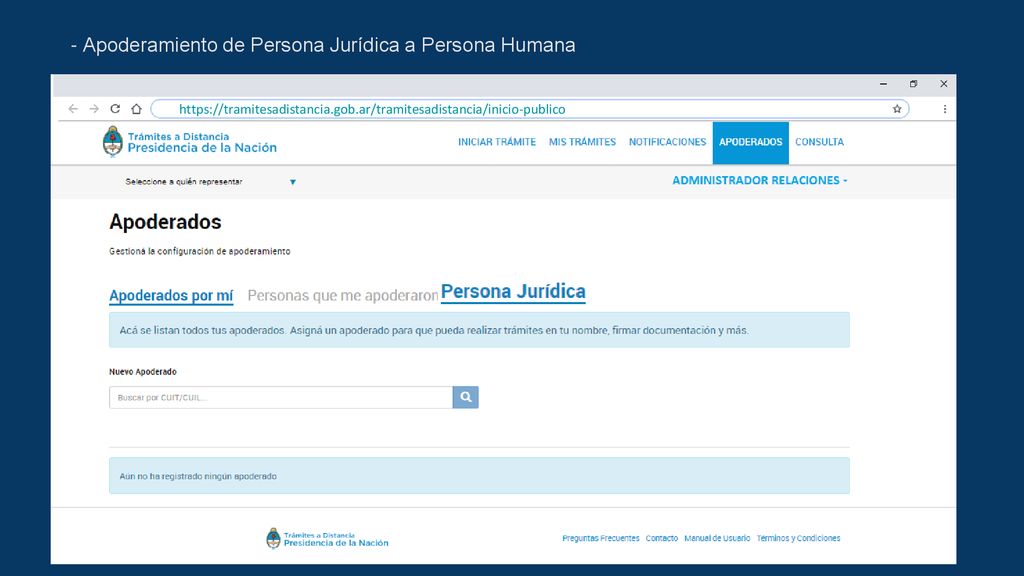Open Manual de Usuario link
1024x576 pixels.
tap(717, 538)
